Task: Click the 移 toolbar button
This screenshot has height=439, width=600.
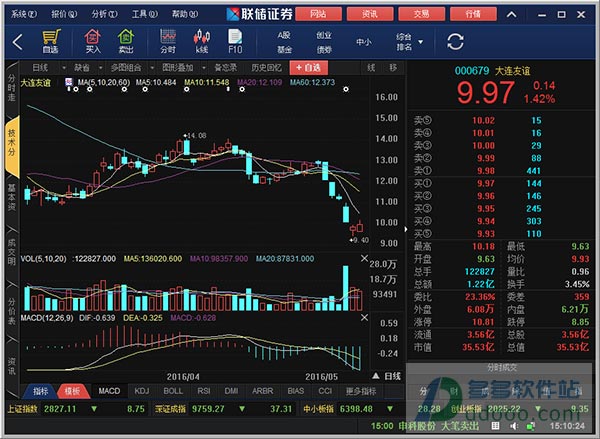Action: click(x=393, y=68)
